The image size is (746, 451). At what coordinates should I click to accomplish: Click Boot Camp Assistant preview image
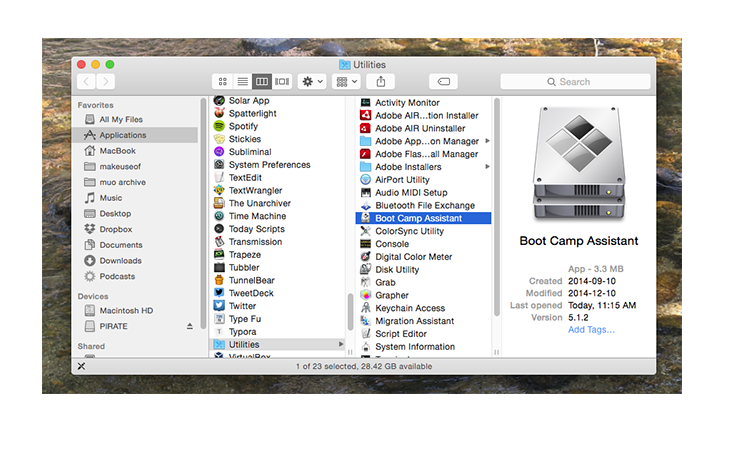[x=579, y=164]
